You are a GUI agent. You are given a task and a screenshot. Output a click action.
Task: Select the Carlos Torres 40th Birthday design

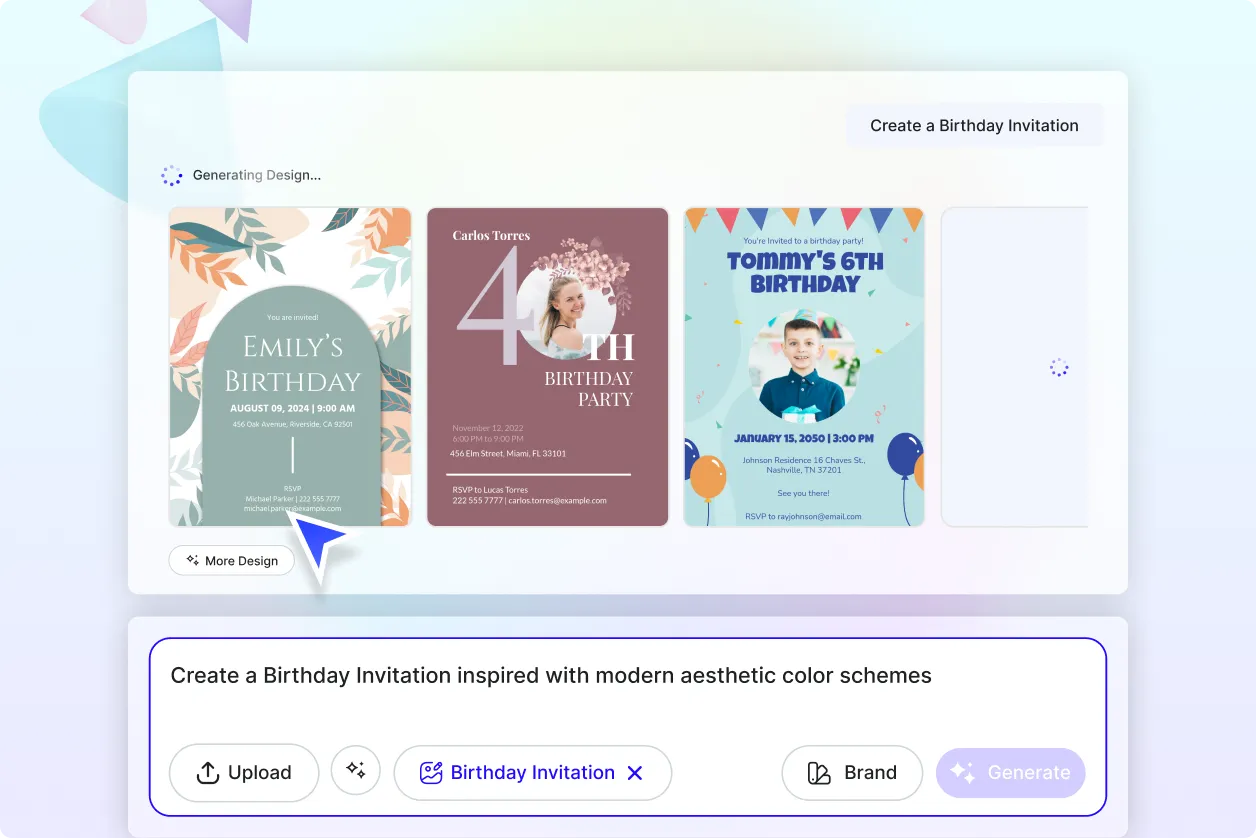tap(547, 366)
